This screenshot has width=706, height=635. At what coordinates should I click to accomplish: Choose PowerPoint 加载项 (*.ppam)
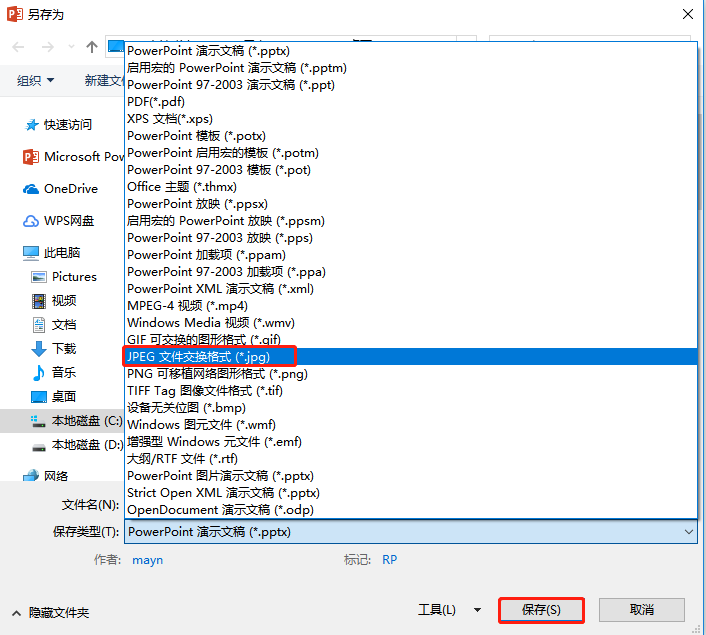click(411, 255)
